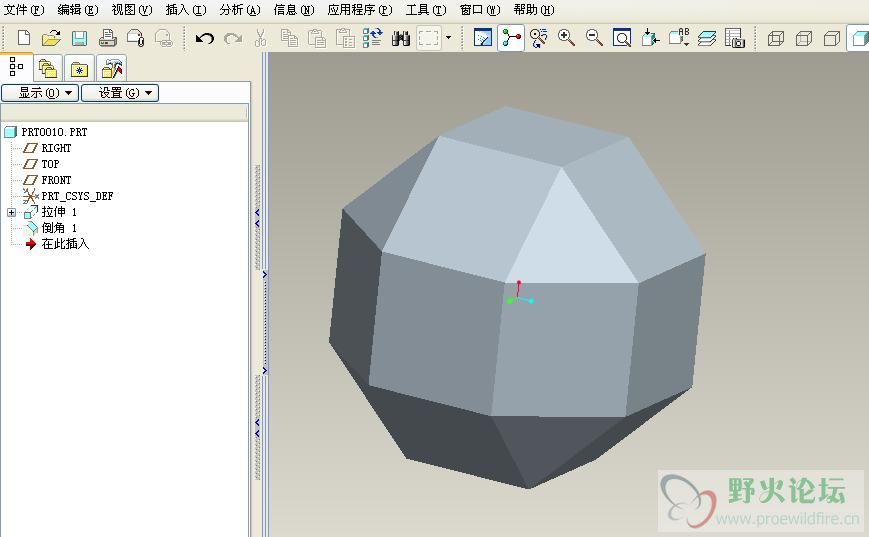
Task: Zoom in with the plus magnifier
Action: (566, 38)
